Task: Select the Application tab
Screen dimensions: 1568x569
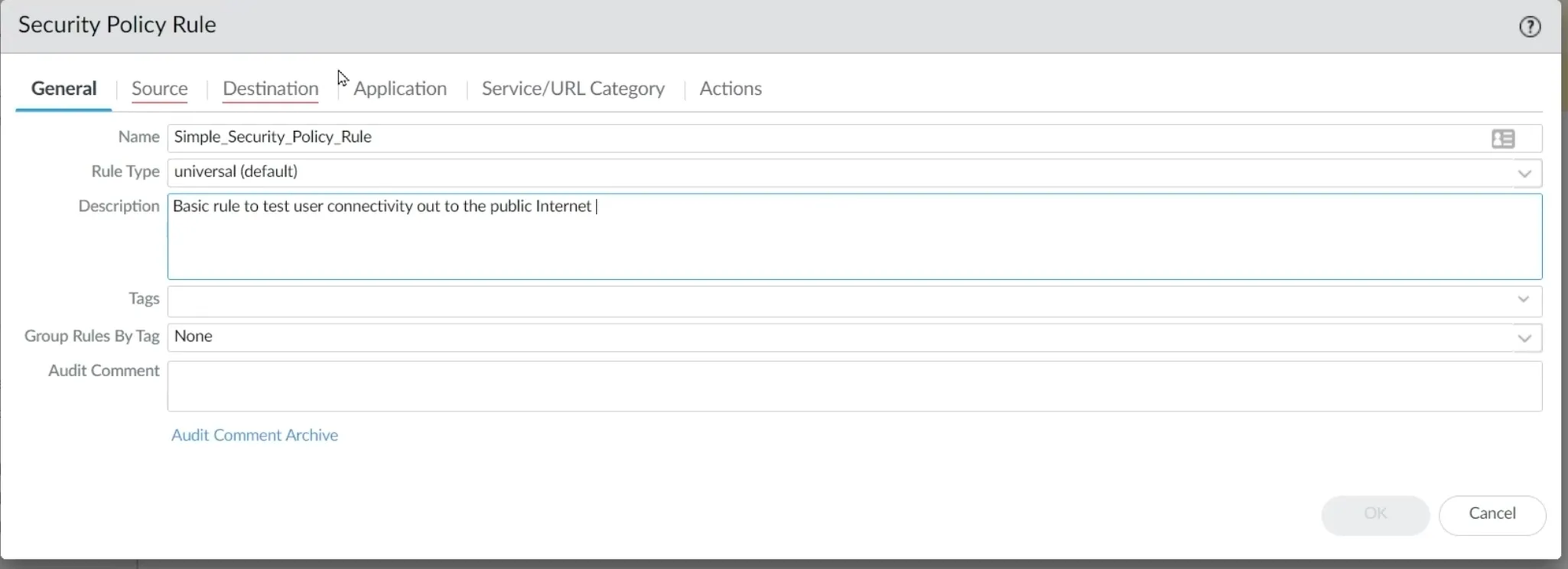Action: pos(400,89)
